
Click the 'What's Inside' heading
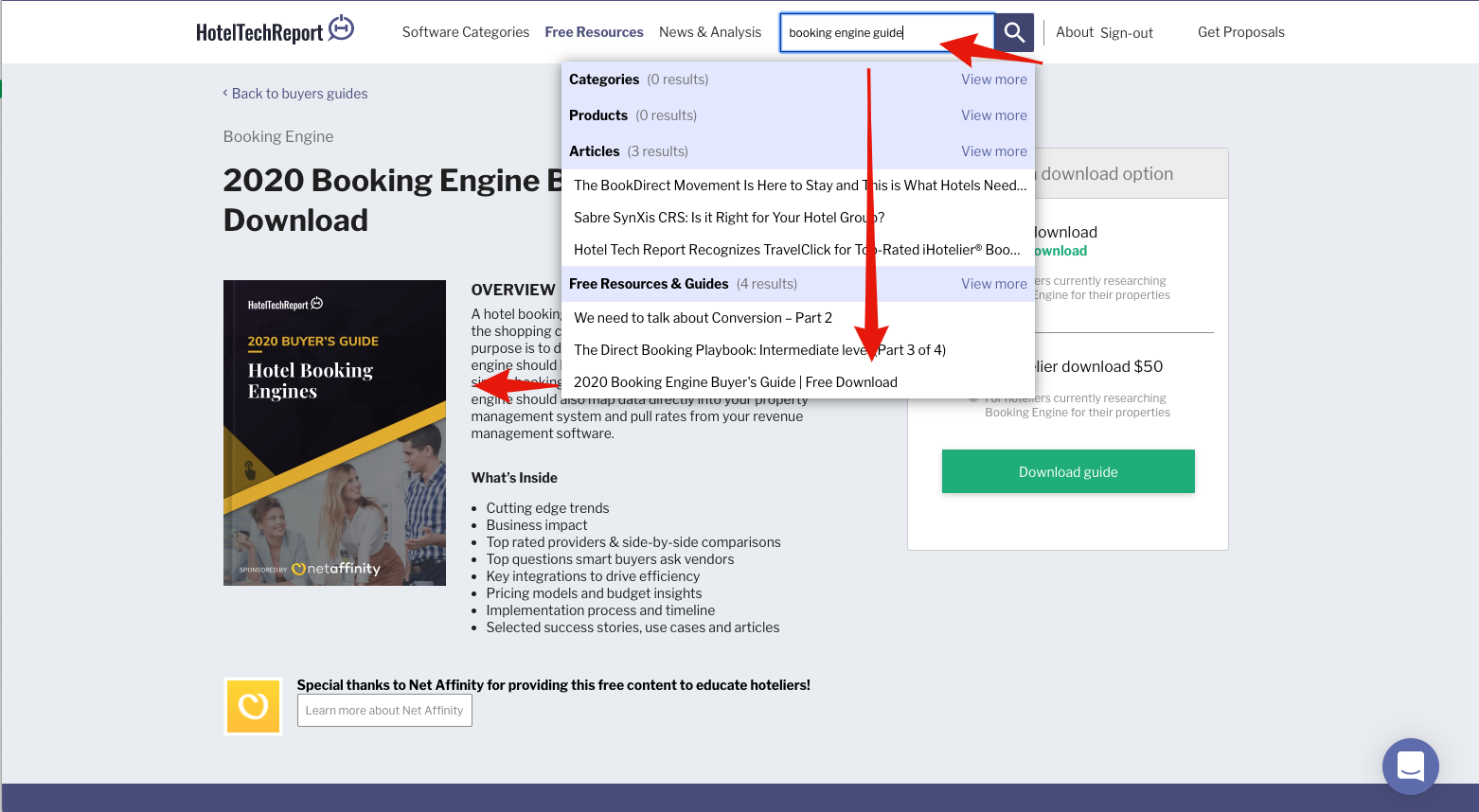click(x=514, y=478)
